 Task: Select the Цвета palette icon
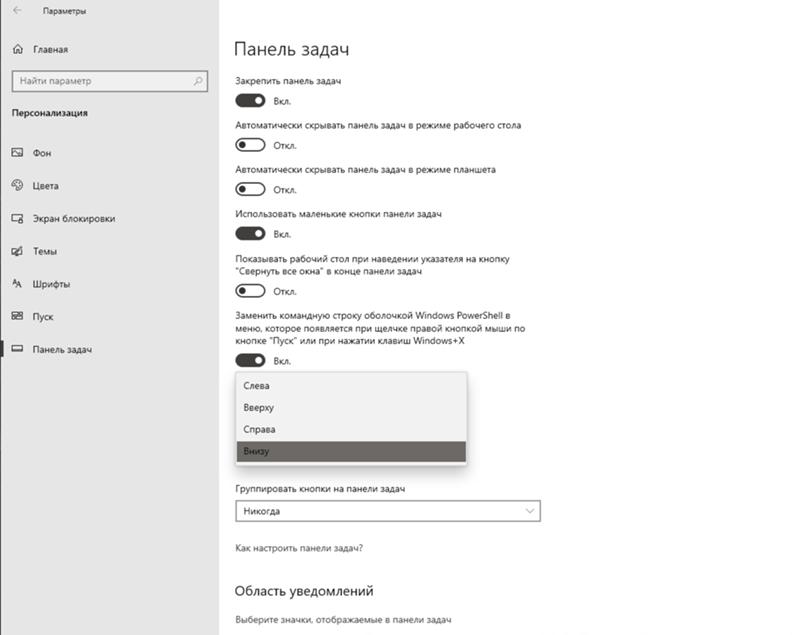tap(17, 186)
